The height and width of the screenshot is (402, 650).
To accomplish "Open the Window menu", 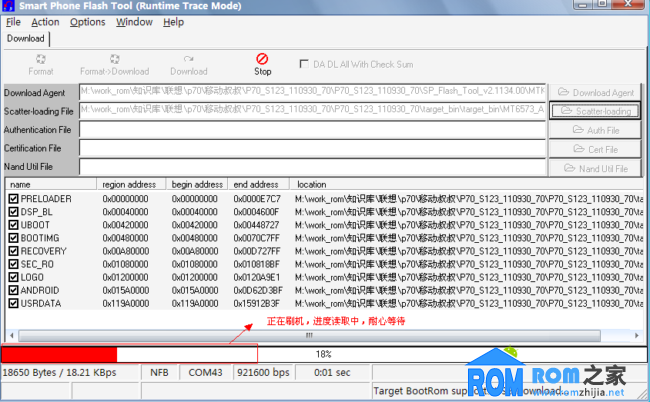I will click(x=134, y=22).
